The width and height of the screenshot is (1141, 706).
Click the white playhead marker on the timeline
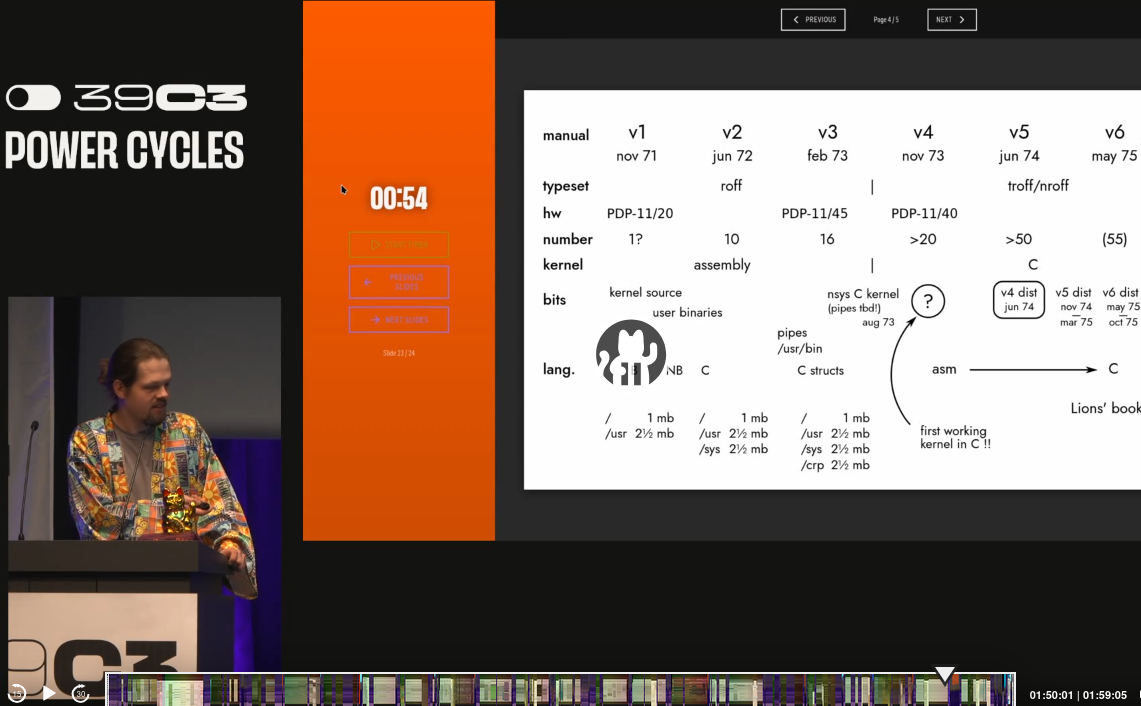(x=944, y=675)
